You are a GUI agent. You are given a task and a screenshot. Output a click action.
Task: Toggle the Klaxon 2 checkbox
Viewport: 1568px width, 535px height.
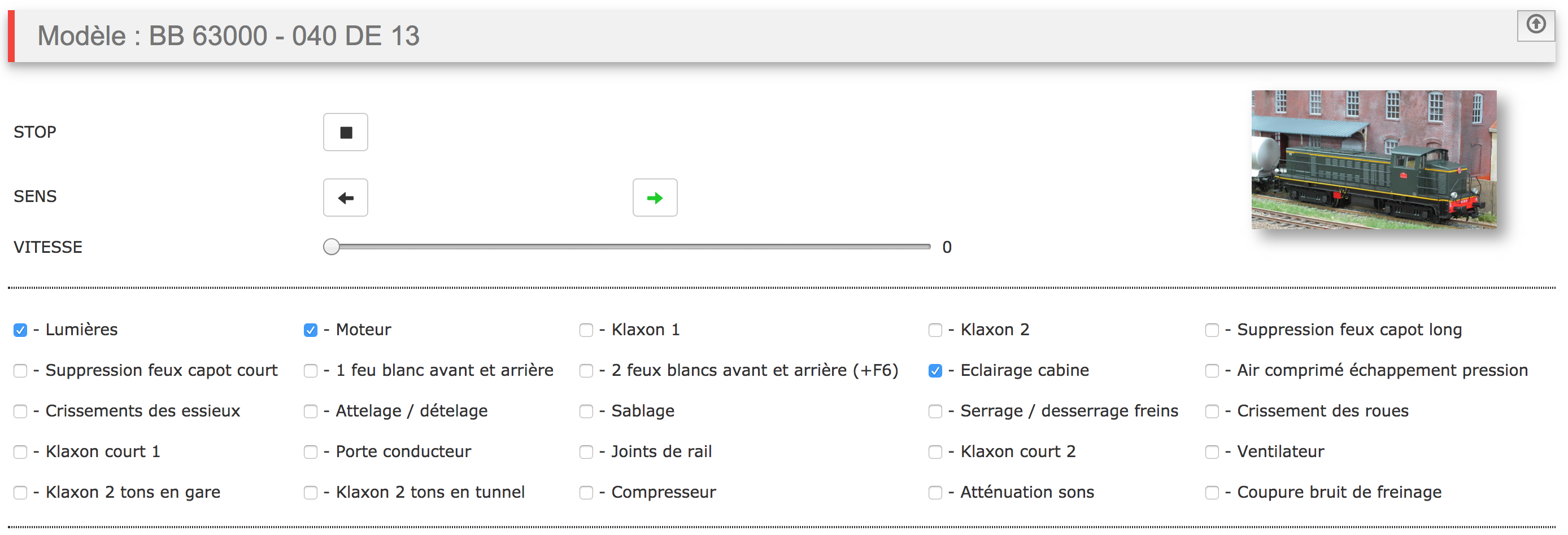coord(935,330)
